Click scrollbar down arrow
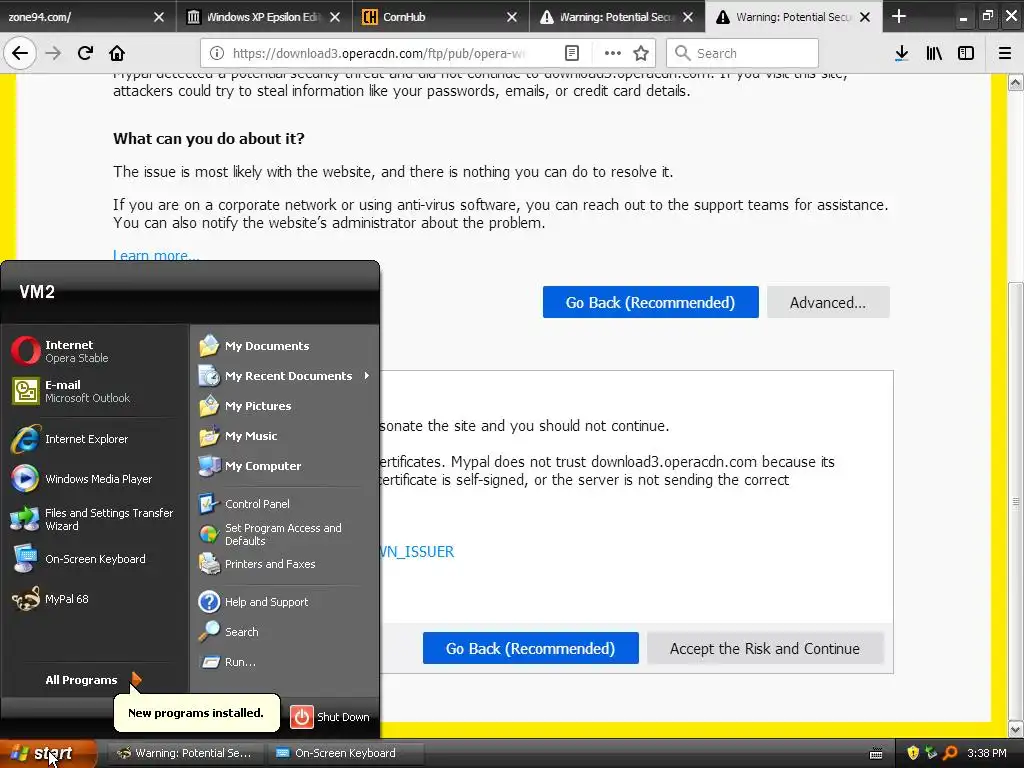 pos(1016,729)
